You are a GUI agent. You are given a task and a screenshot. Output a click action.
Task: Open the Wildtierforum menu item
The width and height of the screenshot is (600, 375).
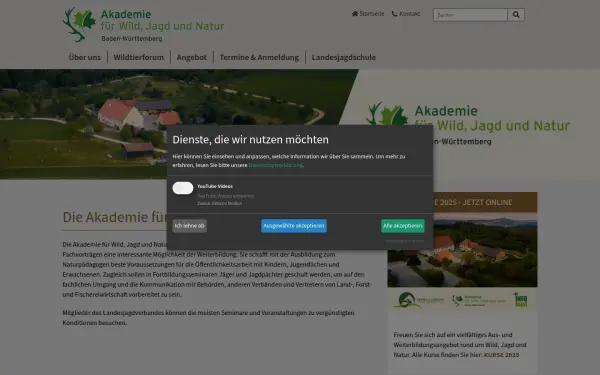coord(139,57)
